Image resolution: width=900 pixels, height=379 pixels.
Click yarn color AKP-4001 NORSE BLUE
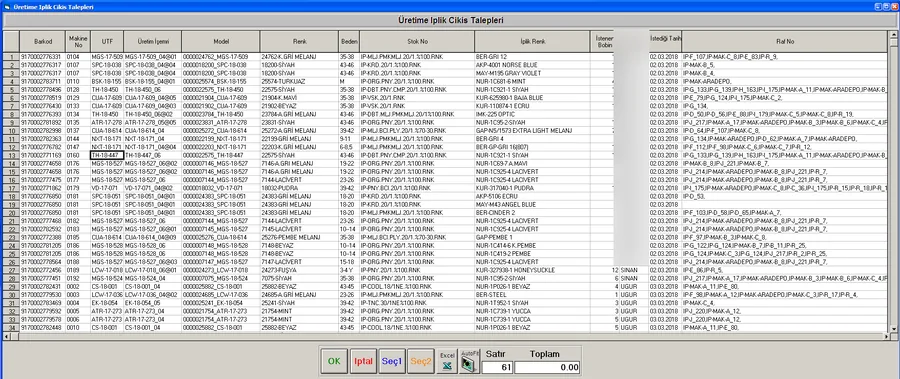[x=532, y=65]
